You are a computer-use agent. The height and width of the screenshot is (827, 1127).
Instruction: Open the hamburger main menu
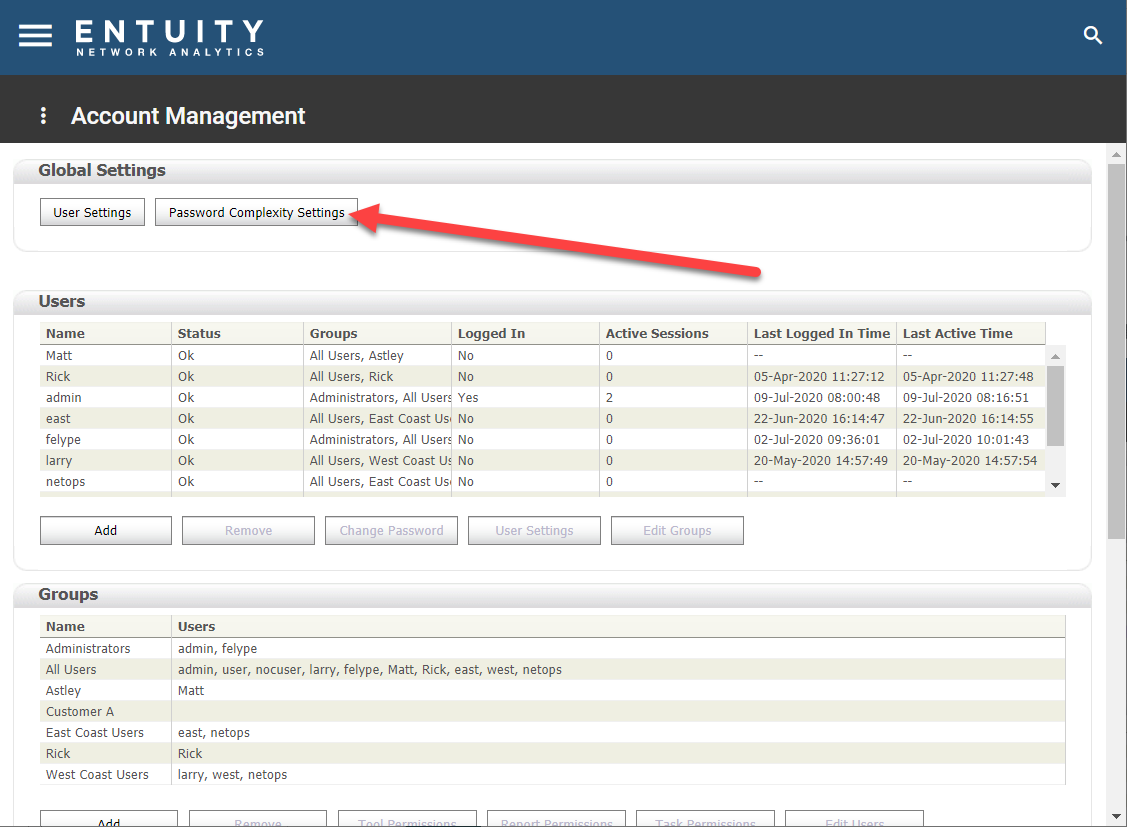pos(35,35)
